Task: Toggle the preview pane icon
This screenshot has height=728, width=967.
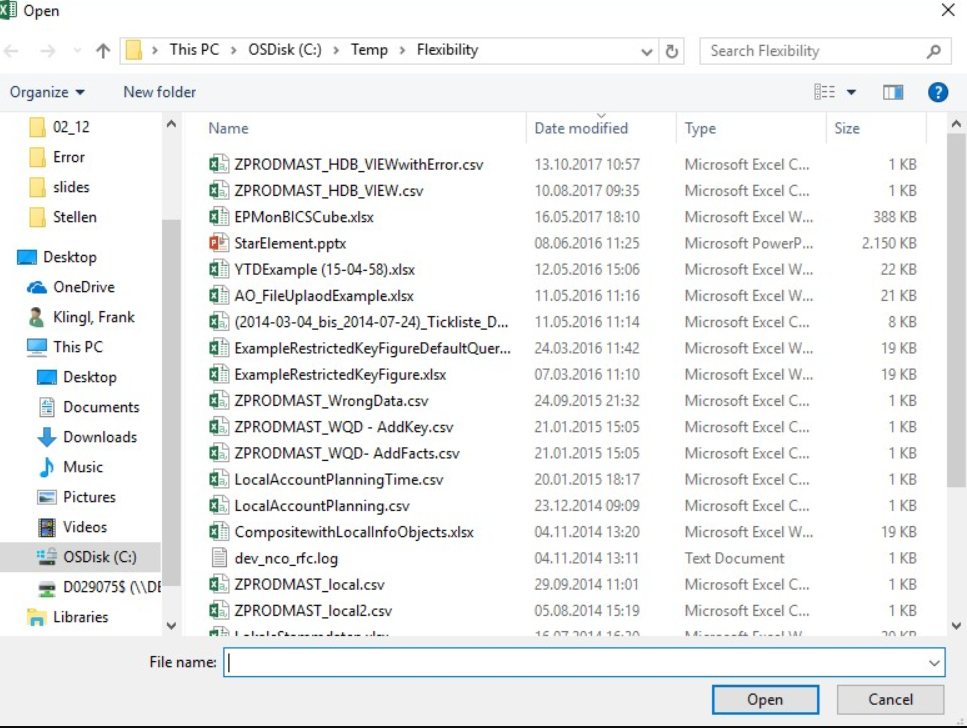Action: click(x=893, y=92)
